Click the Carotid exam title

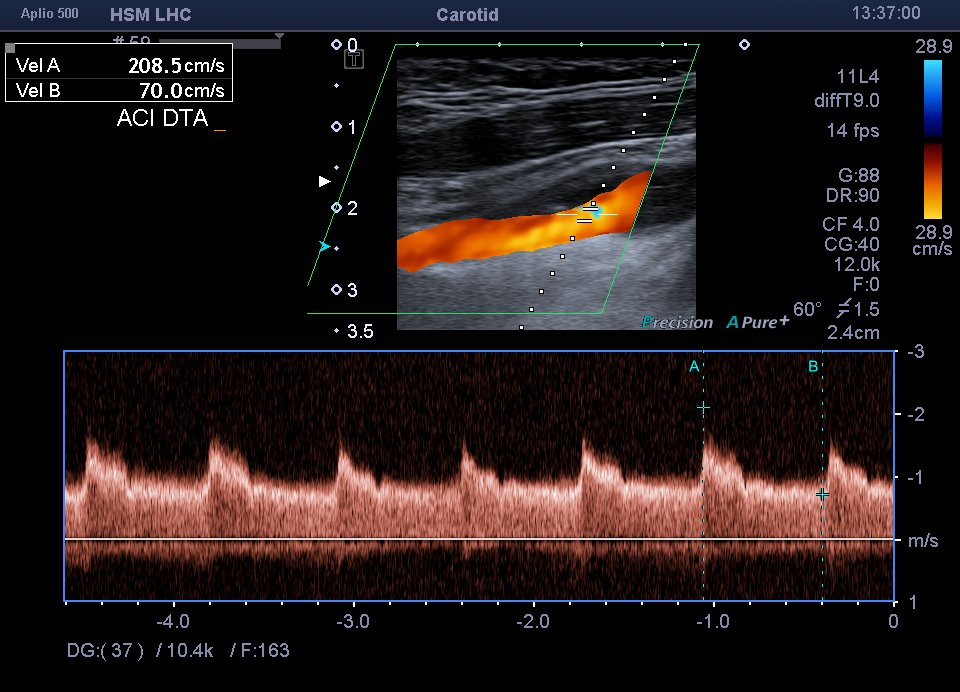click(467, 15)
